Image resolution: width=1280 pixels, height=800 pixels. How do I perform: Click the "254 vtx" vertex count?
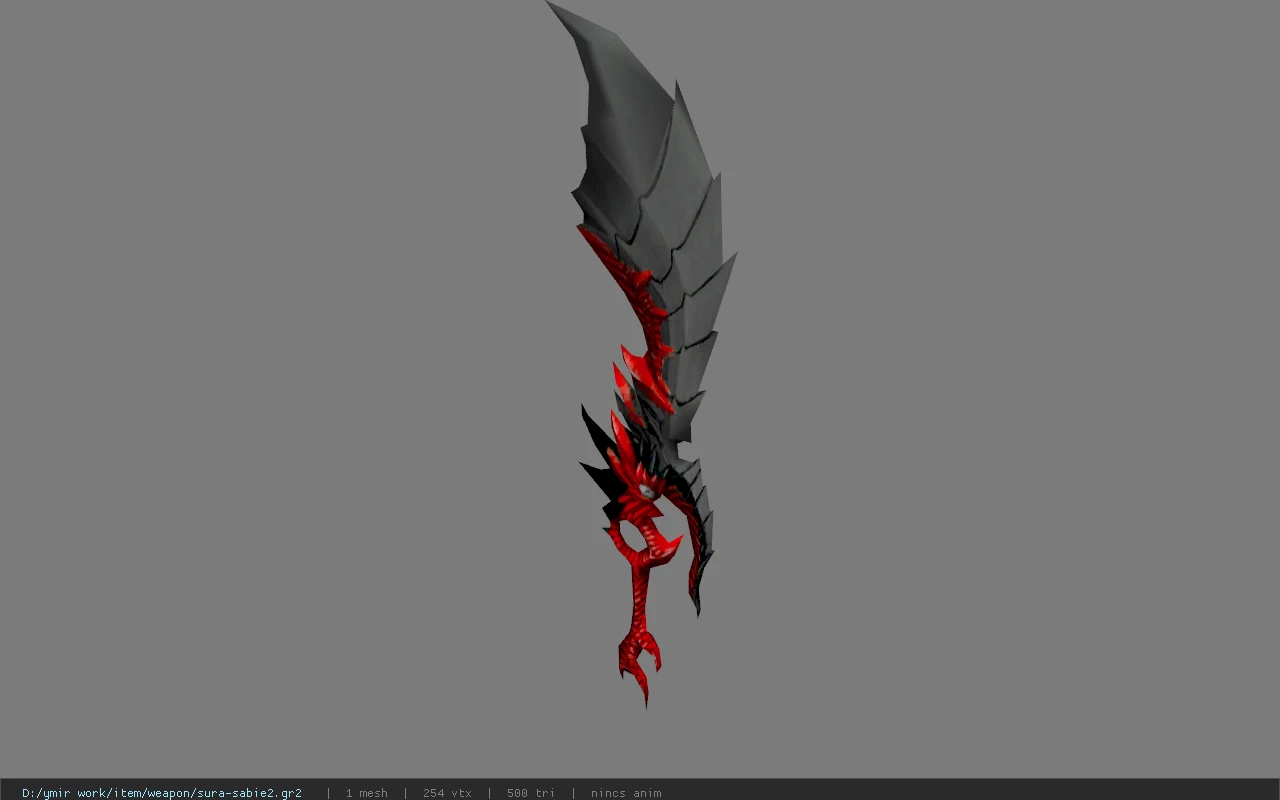[447, 793]
